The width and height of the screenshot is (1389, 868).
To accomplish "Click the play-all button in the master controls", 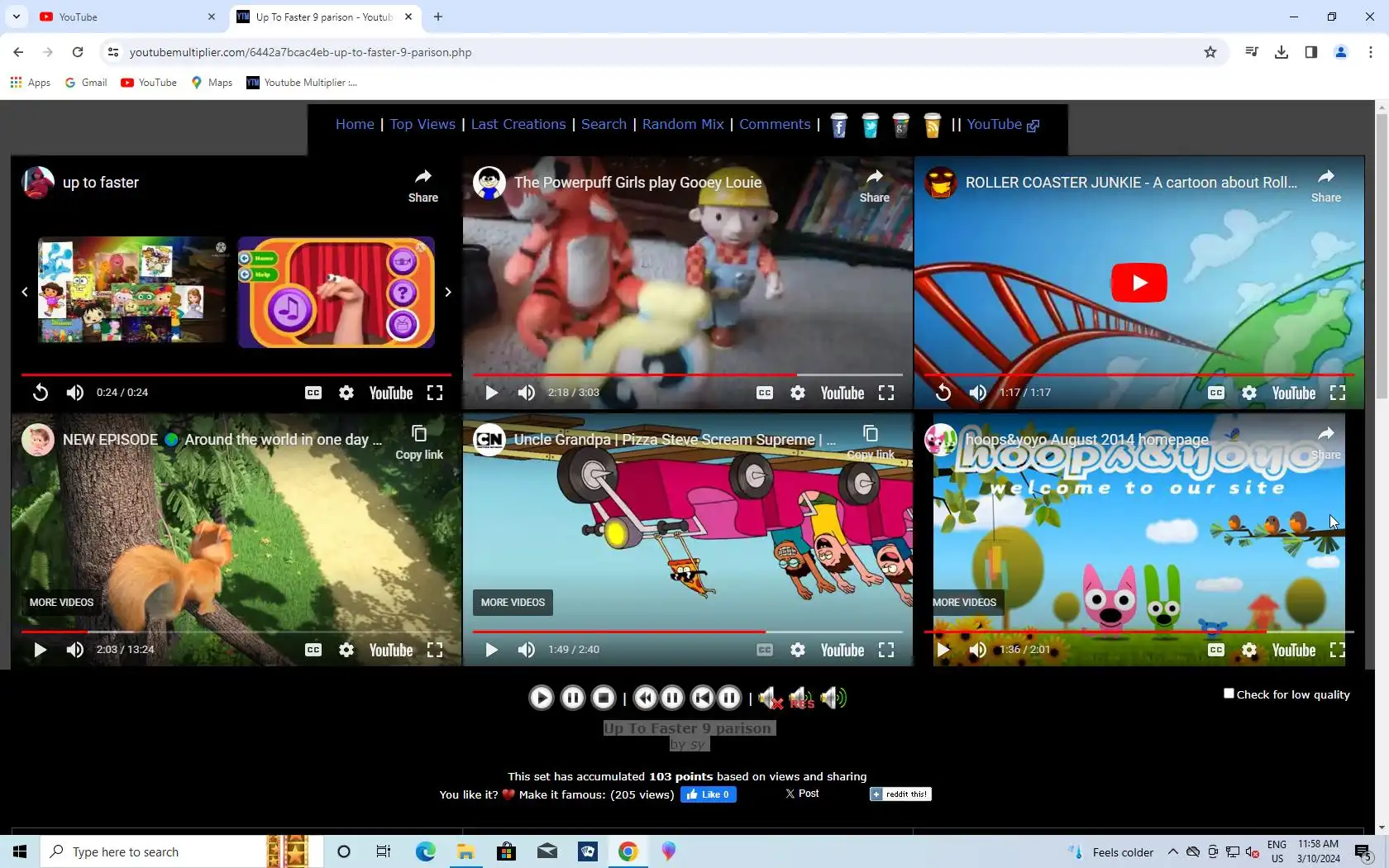I will pos(541,698).
